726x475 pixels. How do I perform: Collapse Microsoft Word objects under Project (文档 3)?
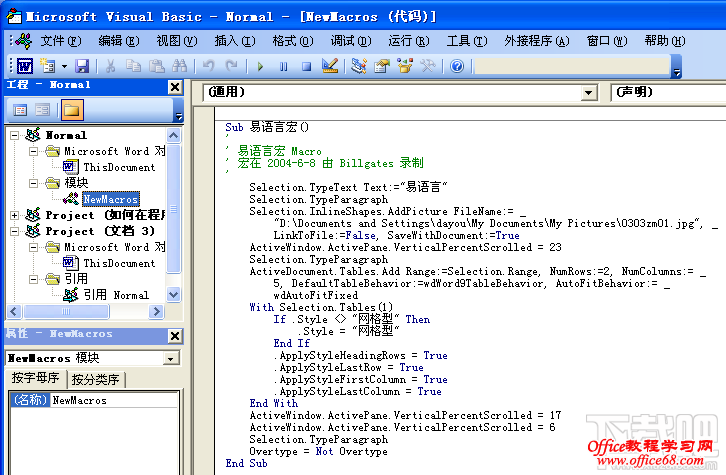point(33,247)
